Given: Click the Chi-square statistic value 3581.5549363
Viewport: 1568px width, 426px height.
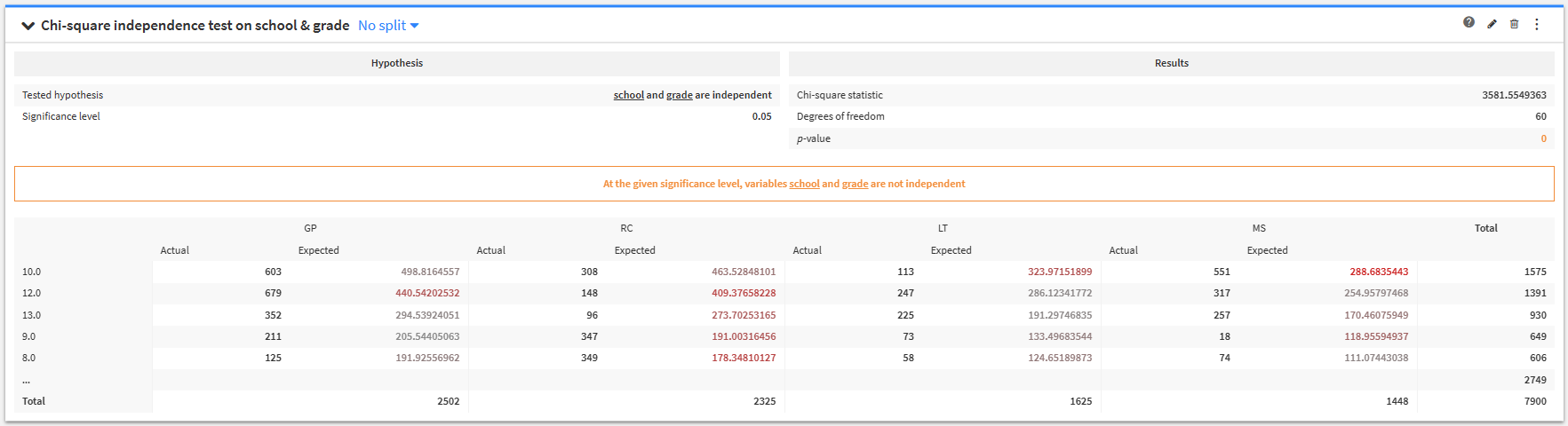Looking at the screenshot, I should (x=1514, y=95).
